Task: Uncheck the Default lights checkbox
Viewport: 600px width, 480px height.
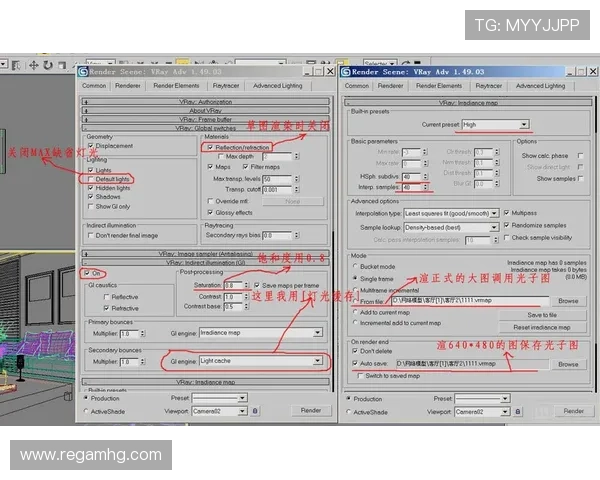Action: [x=91, y=178]
